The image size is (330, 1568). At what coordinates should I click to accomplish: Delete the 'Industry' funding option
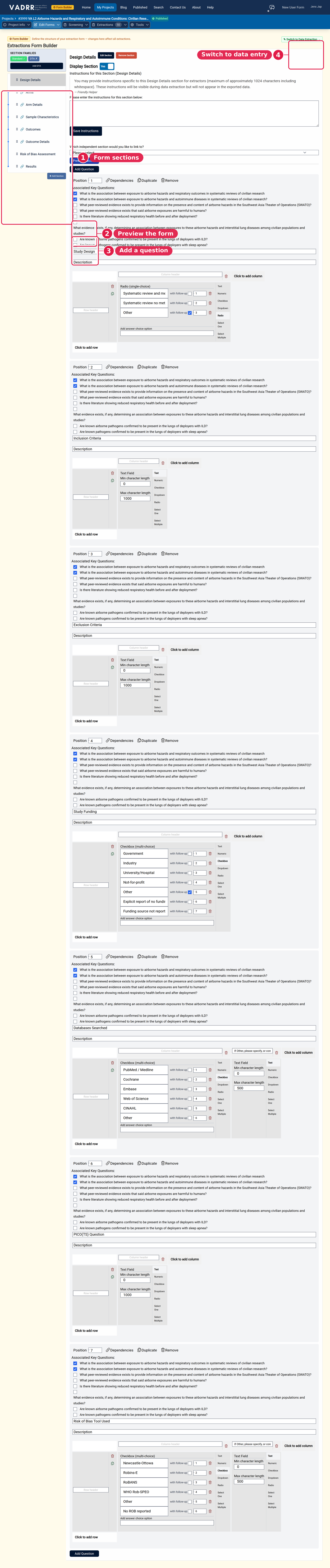click(x=210, y=863)
